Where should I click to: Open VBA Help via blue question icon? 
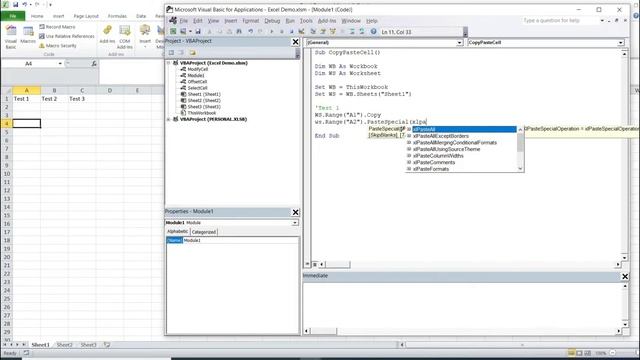tap(373, 31)
